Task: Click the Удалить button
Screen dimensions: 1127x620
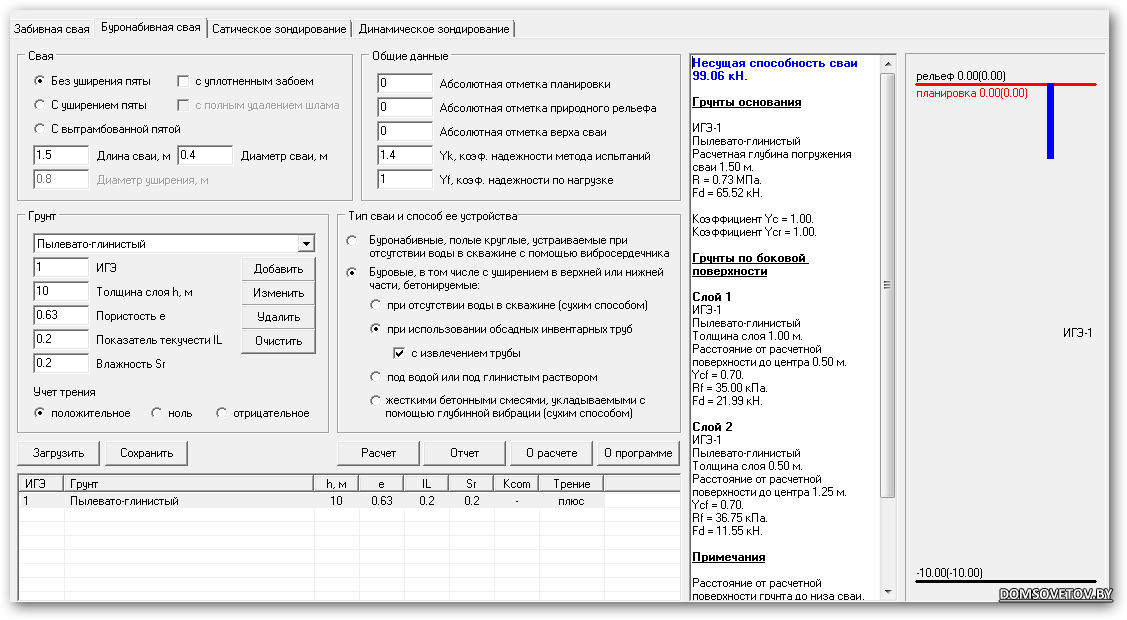Action: (x=278, y=317)
